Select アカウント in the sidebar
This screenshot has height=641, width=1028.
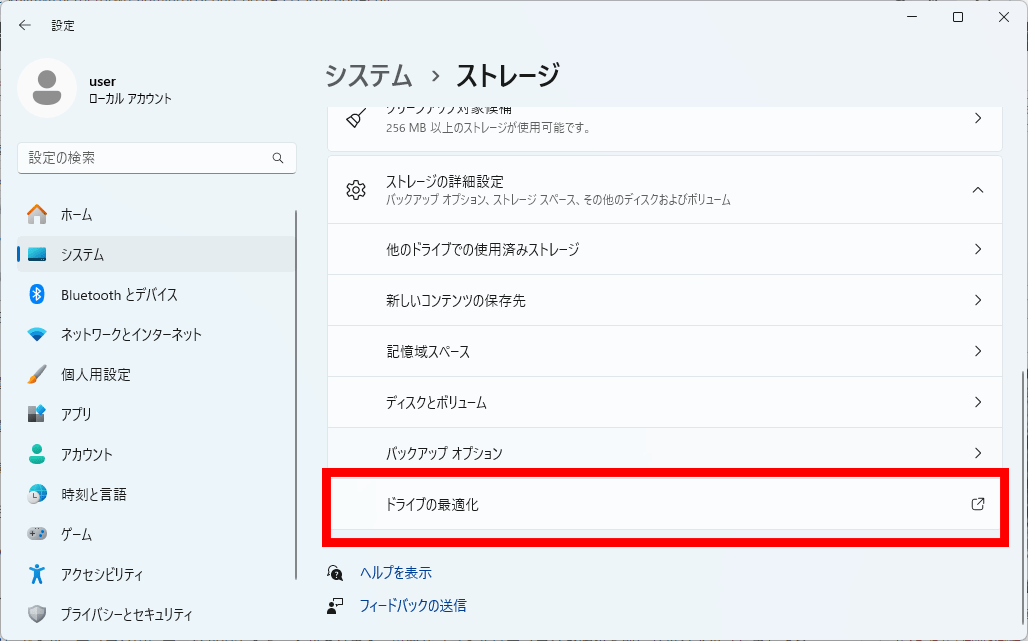(x=88, y=454)
